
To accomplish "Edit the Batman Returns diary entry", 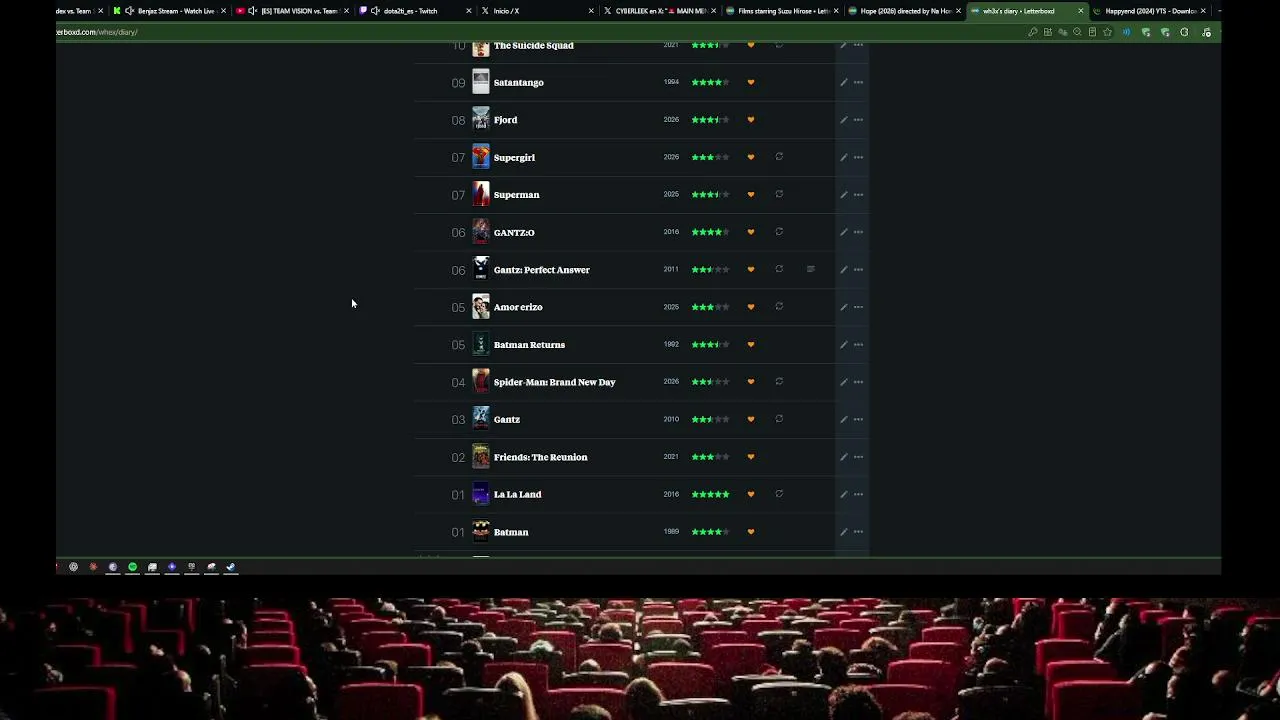I will point(843,345).
